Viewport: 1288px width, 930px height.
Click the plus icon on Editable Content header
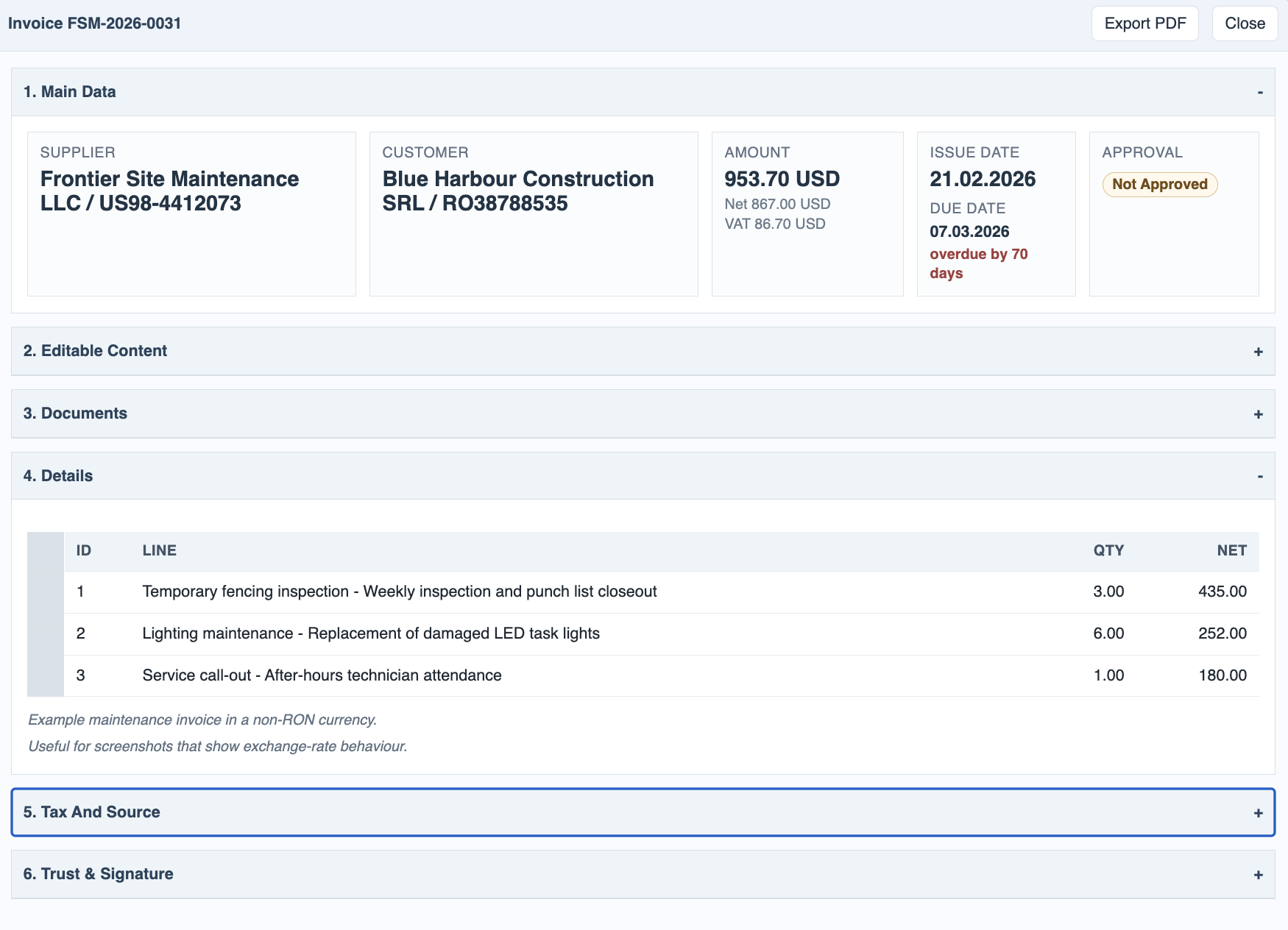tap(1259, 352)
